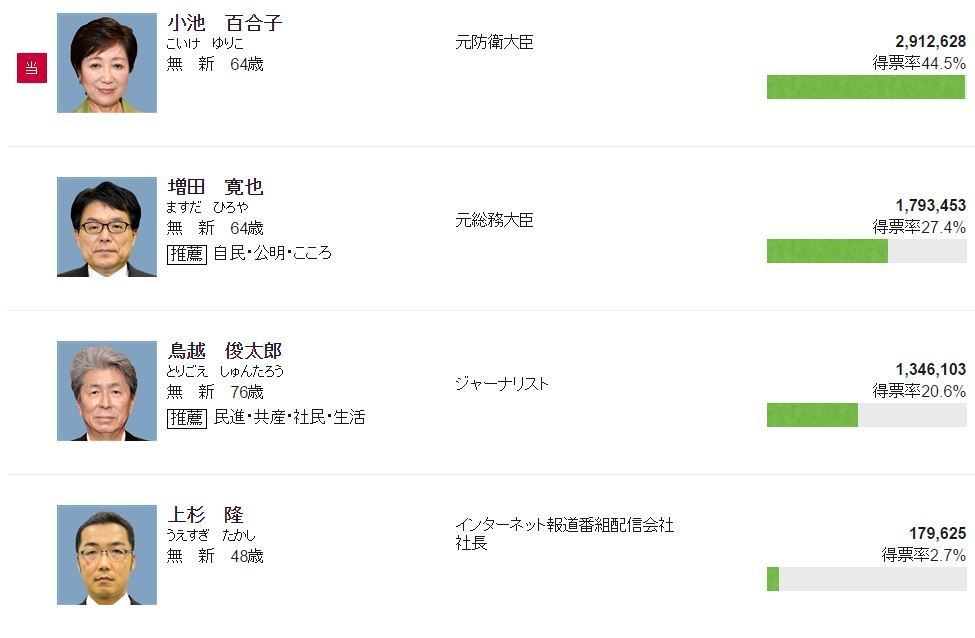Click the candidate name 増田 寛也

click(x=215, y=187)
